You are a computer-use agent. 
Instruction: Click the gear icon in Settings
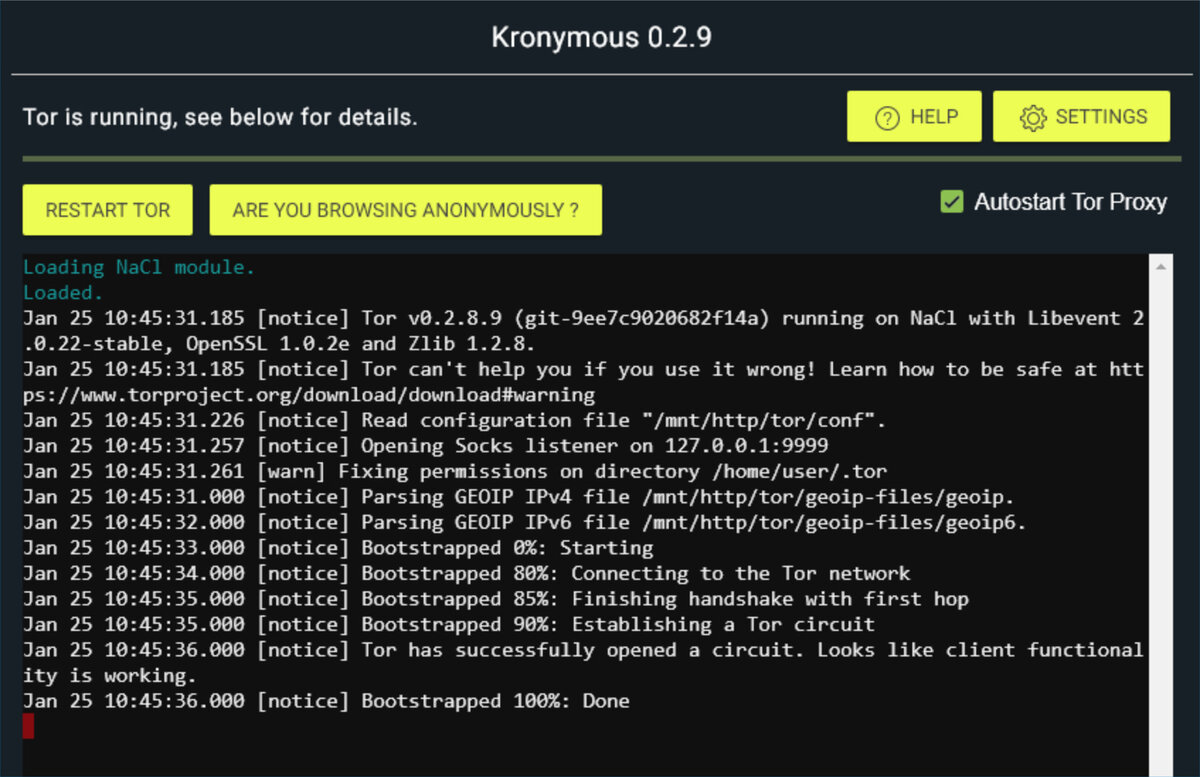tap(1033, 117)
